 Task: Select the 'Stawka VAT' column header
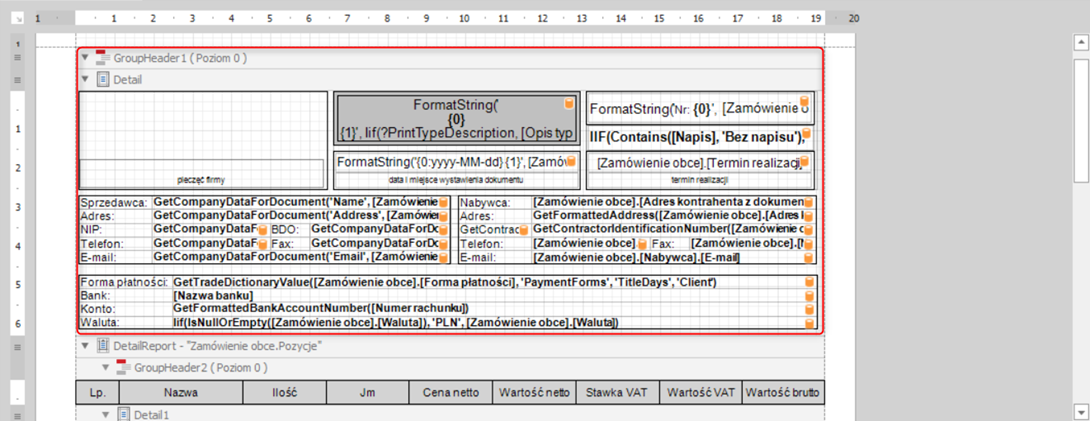(x=617, y=393)
